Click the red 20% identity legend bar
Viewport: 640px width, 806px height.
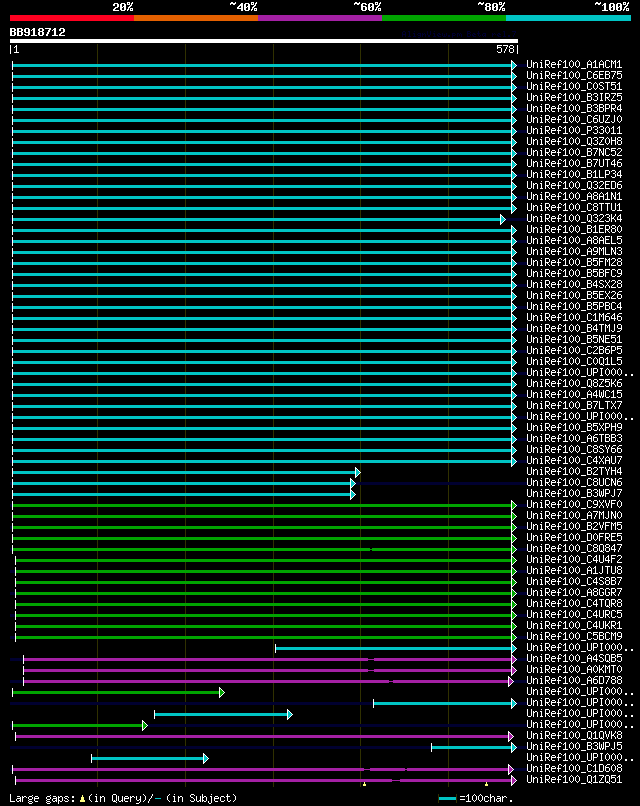72,18
